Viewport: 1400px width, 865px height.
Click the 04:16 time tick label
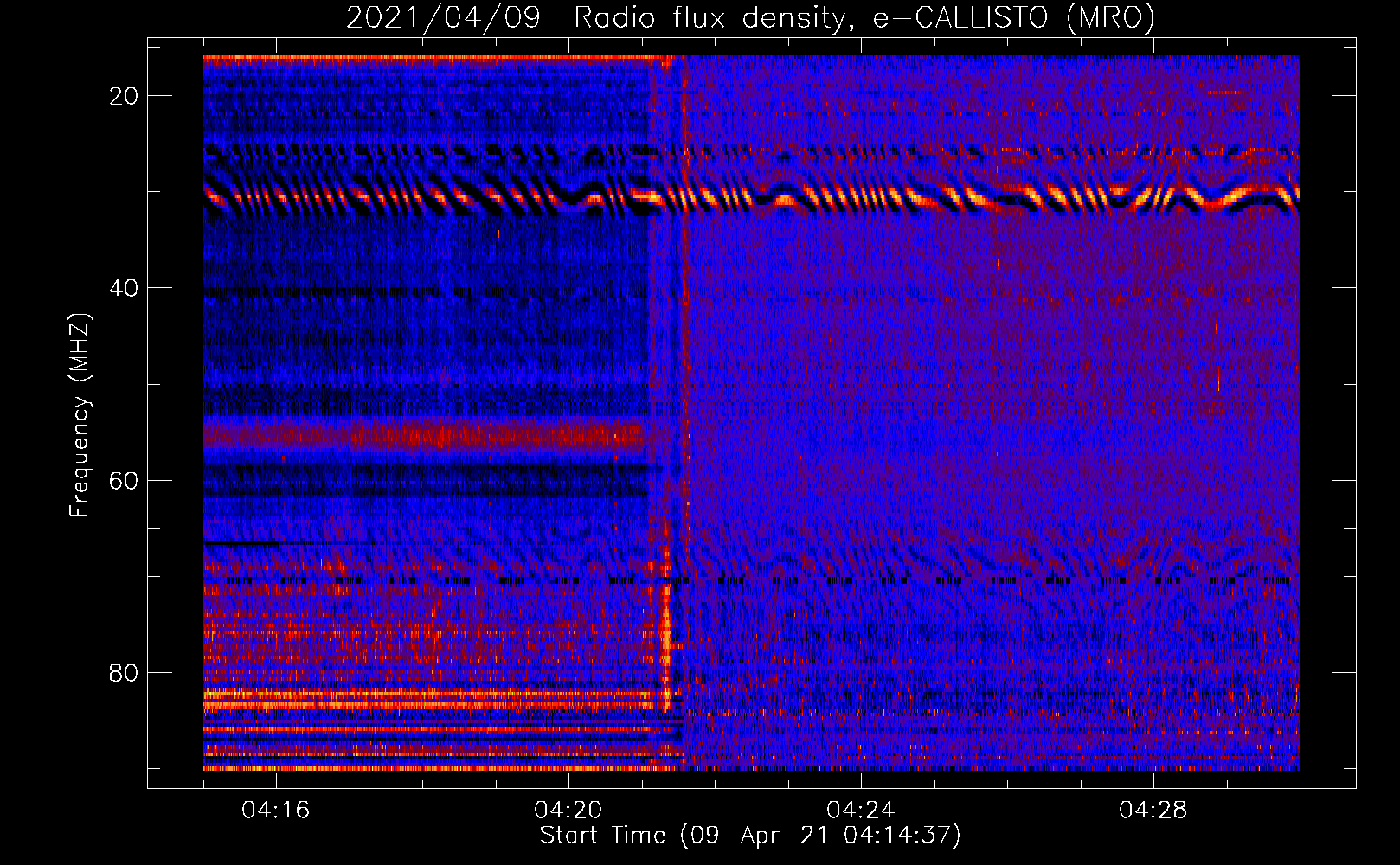pyautogui.click(x=276, y=811)
